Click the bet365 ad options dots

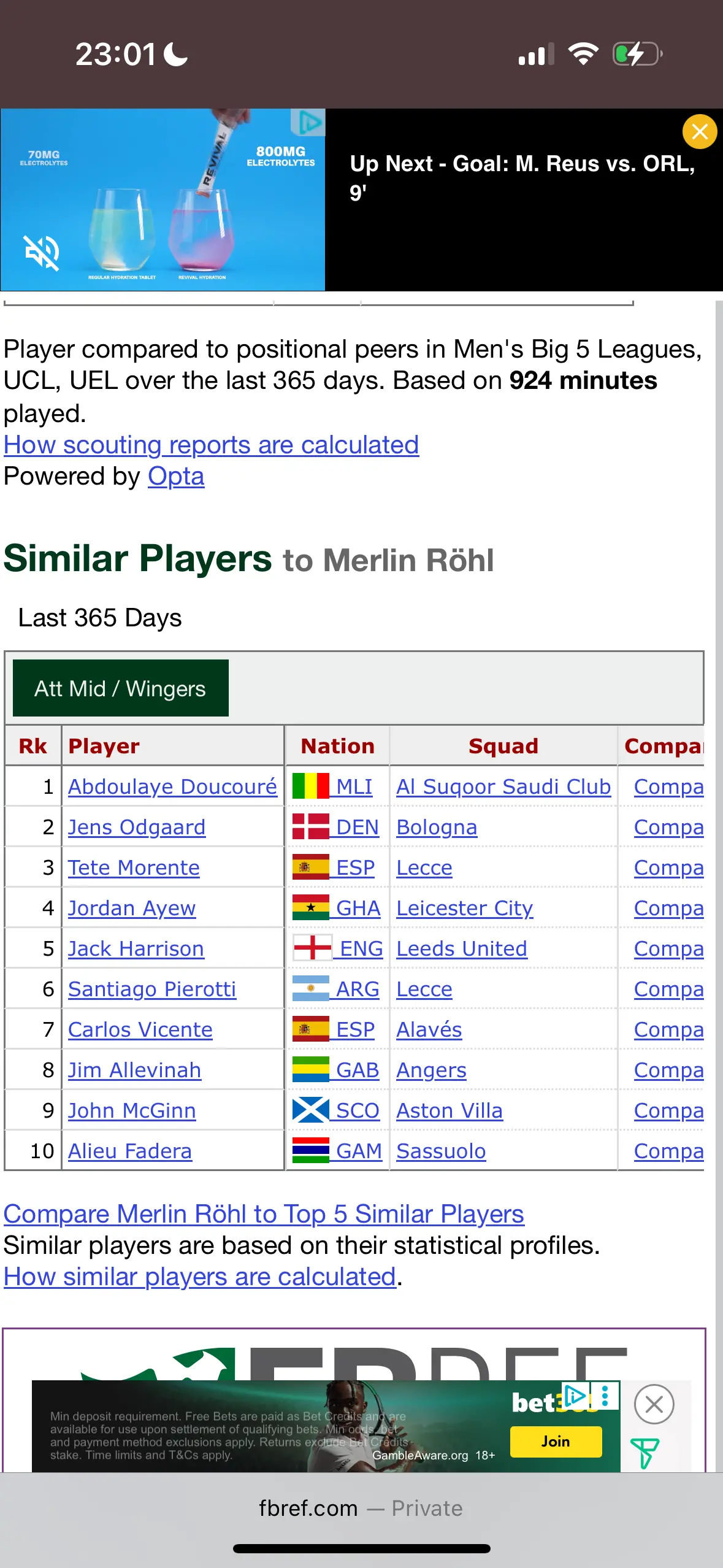pos(605,1395)
